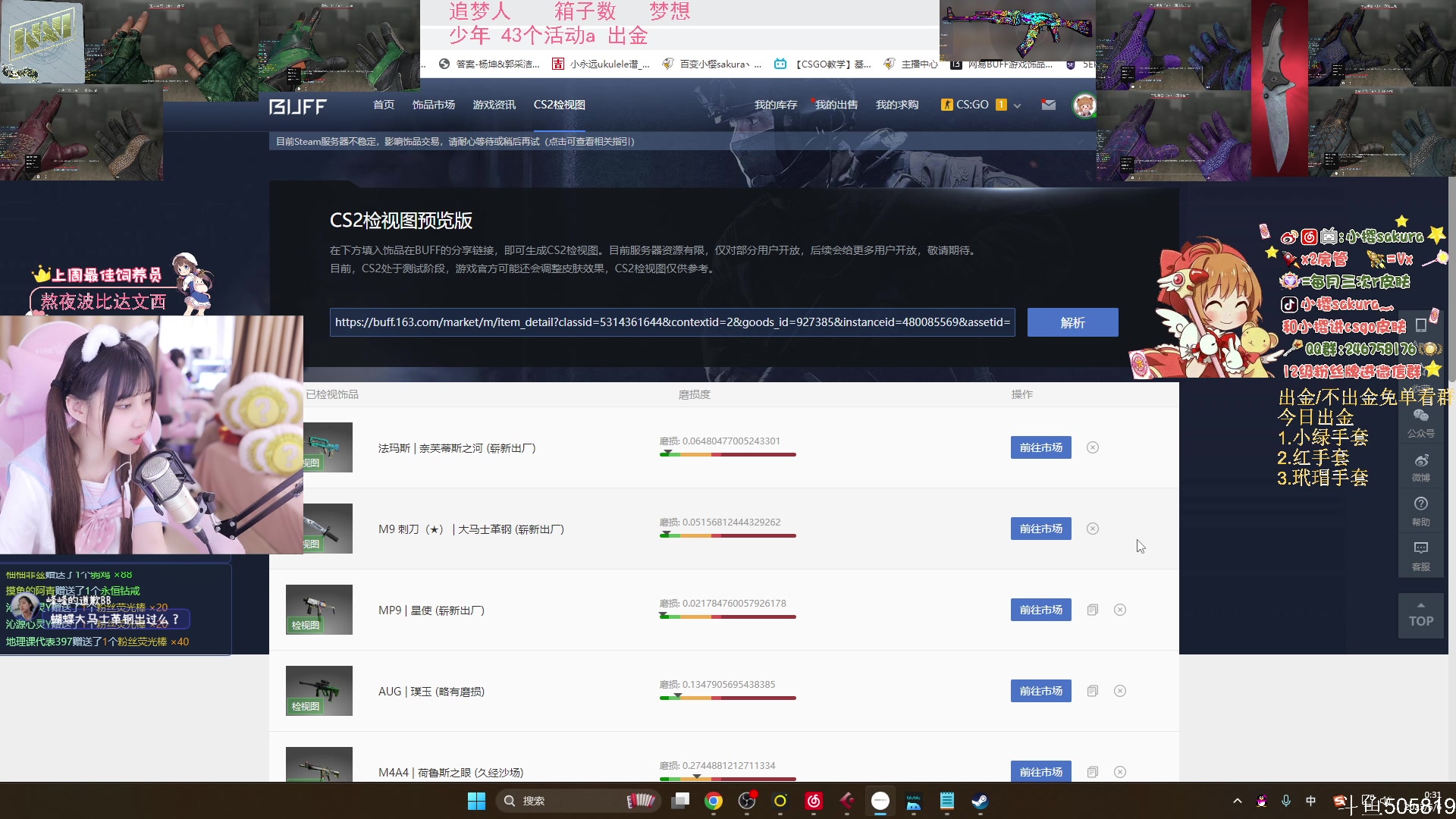The height and width of the screenshot is (819, 1456).
Task: Open the 游戏资讯 tab
Action: (494, 105)
